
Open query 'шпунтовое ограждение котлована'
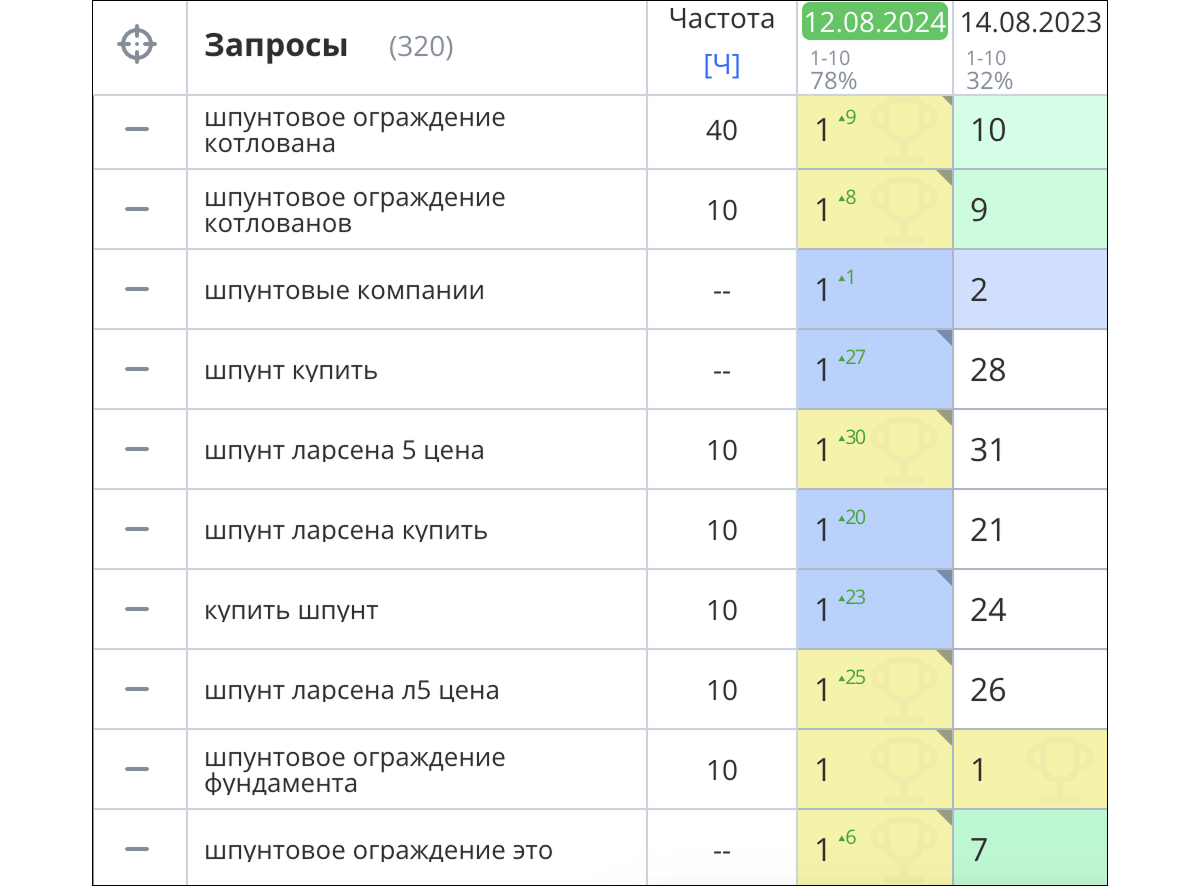[x=355, y=131]
